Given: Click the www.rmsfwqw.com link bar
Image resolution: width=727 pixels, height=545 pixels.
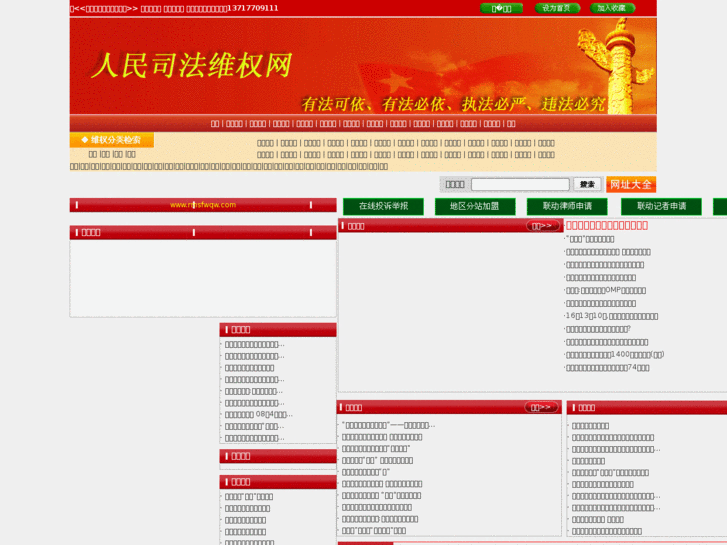Looking at the screenshot, I should [203, 205].
